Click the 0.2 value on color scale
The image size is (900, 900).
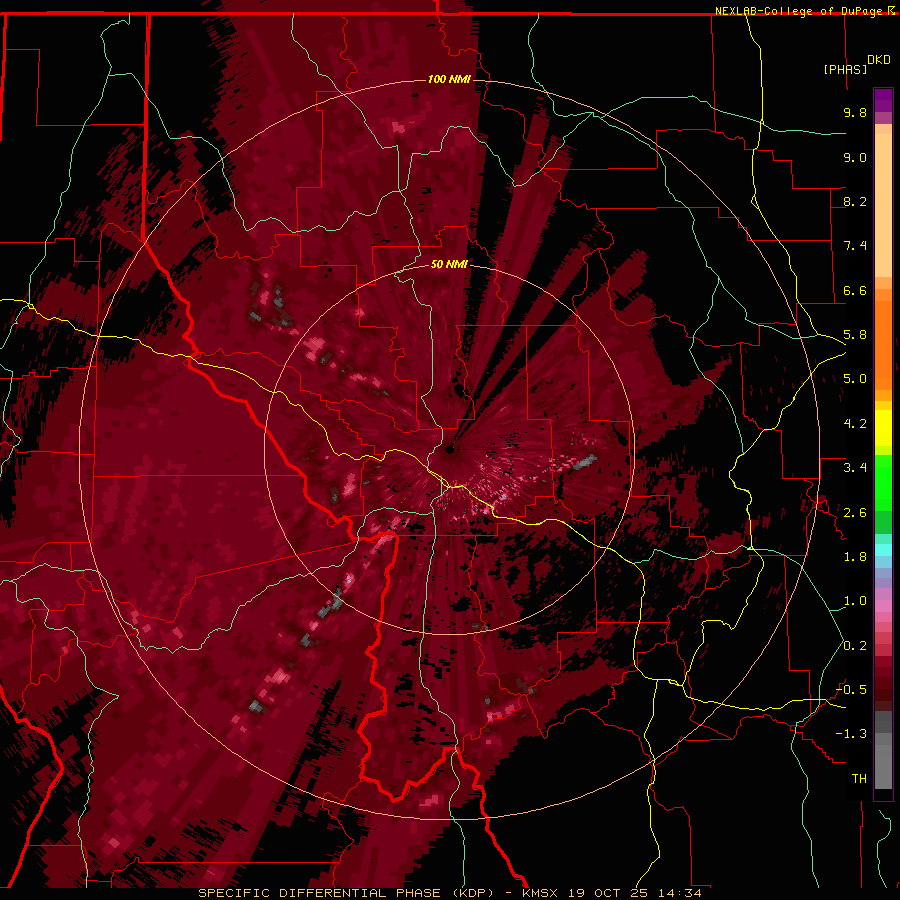click(855, 646)
